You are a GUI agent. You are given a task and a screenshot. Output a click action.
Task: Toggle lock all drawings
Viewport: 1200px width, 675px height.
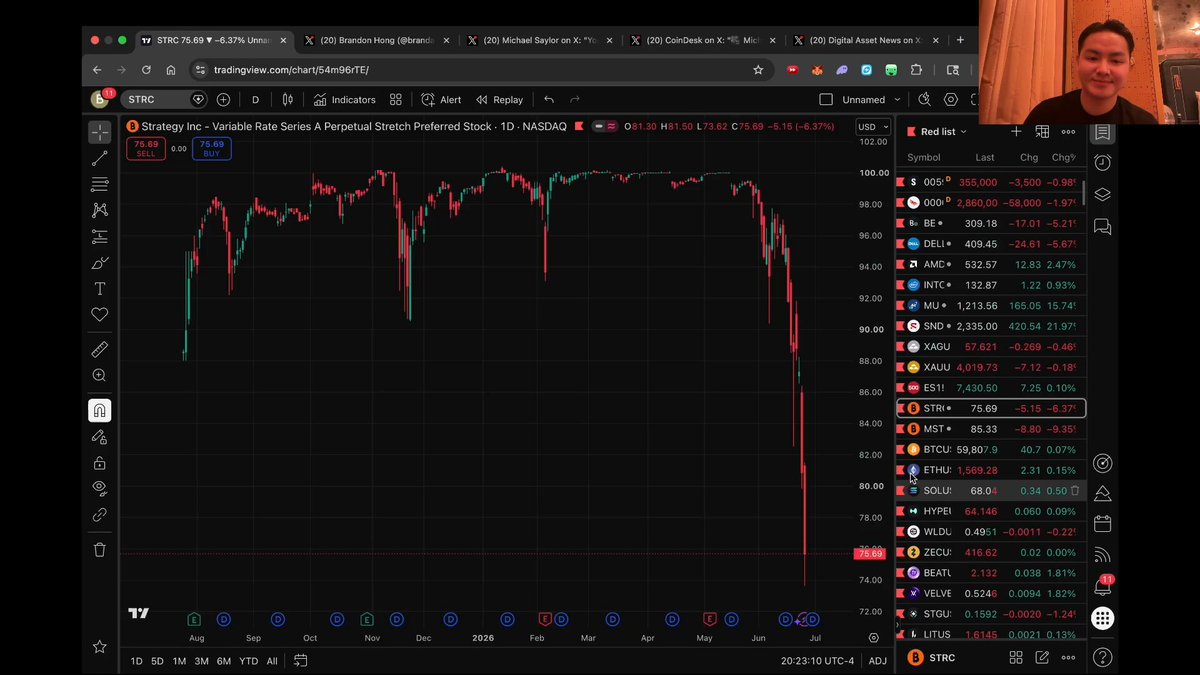(x=99, y=463)
